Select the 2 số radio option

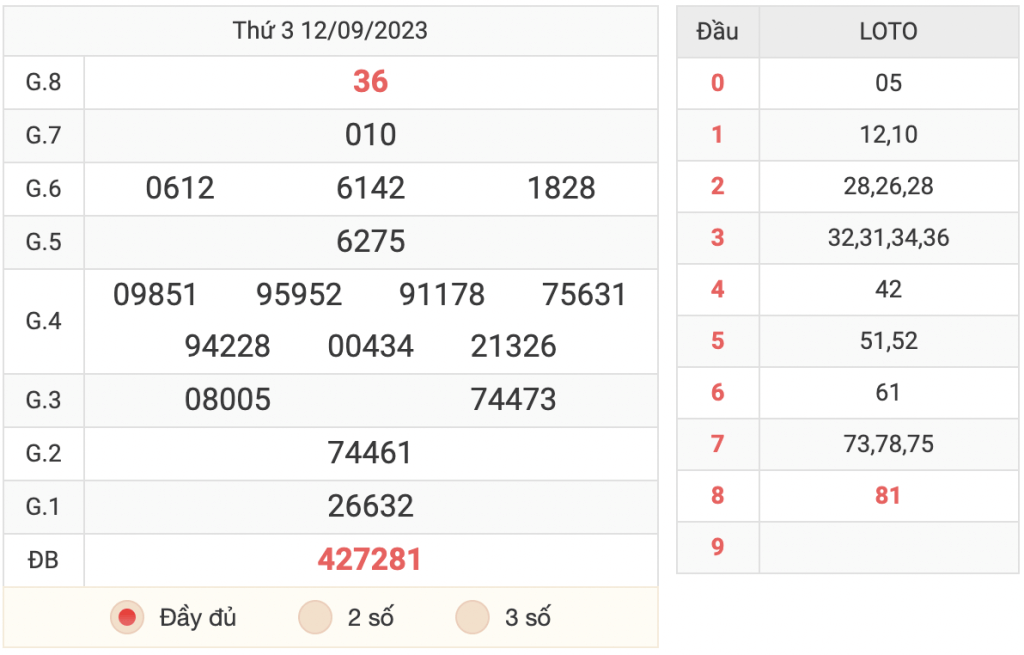point(315,617)
